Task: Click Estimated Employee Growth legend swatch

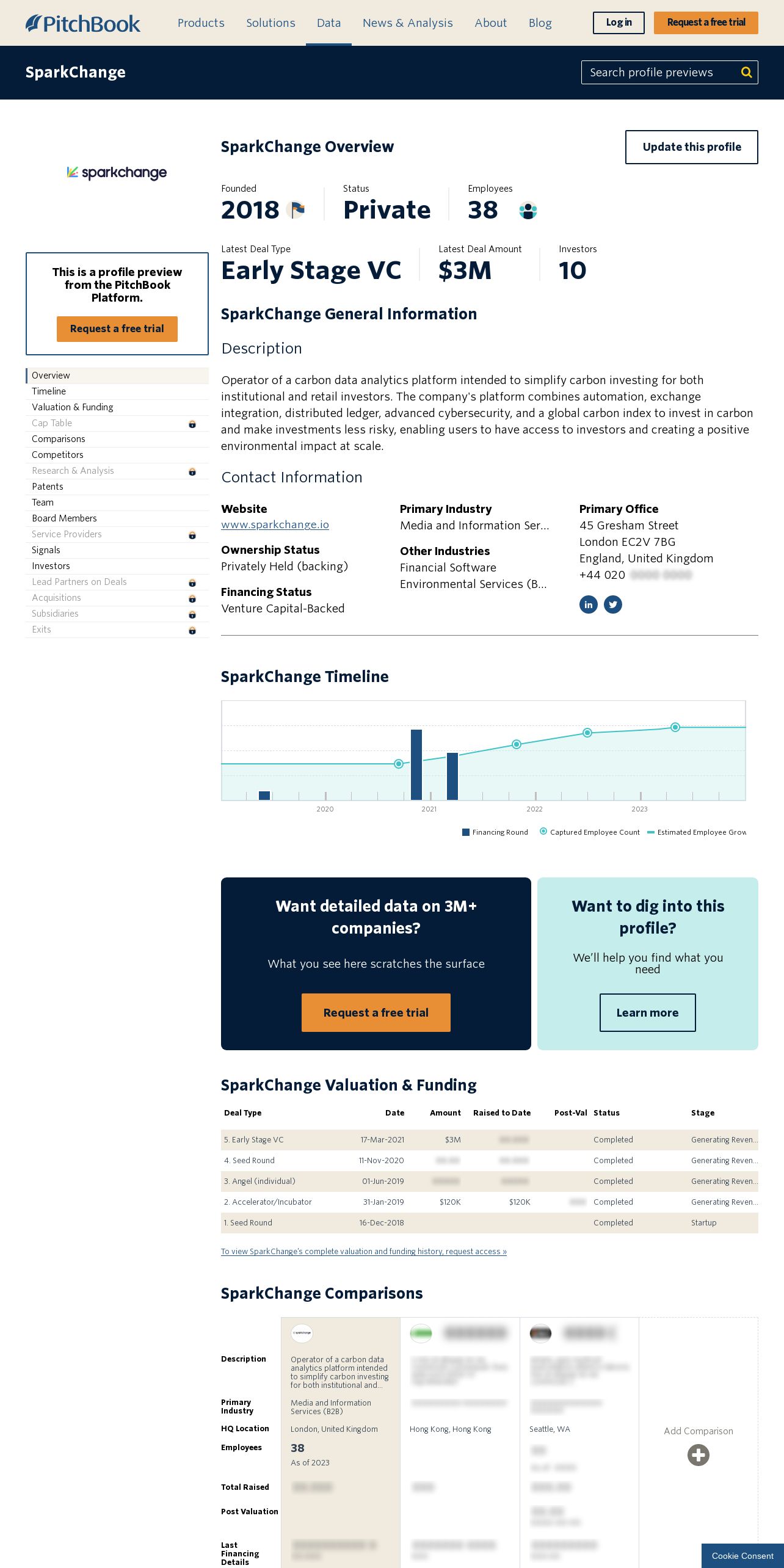Action: [x=651, y=832]
